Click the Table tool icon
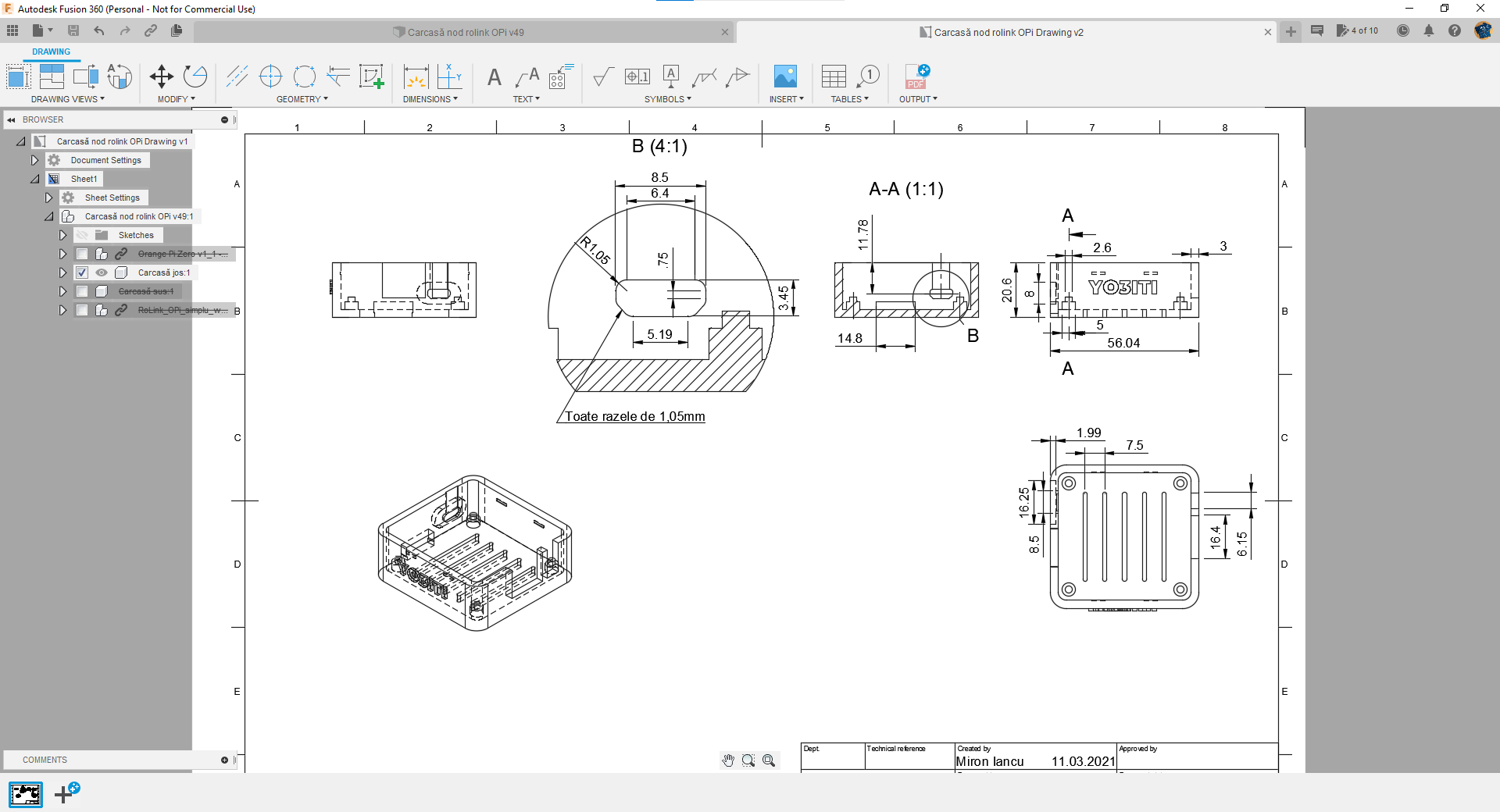This screenshot has height=812, width=1500. pyautogui.click(x=834, y=77)
